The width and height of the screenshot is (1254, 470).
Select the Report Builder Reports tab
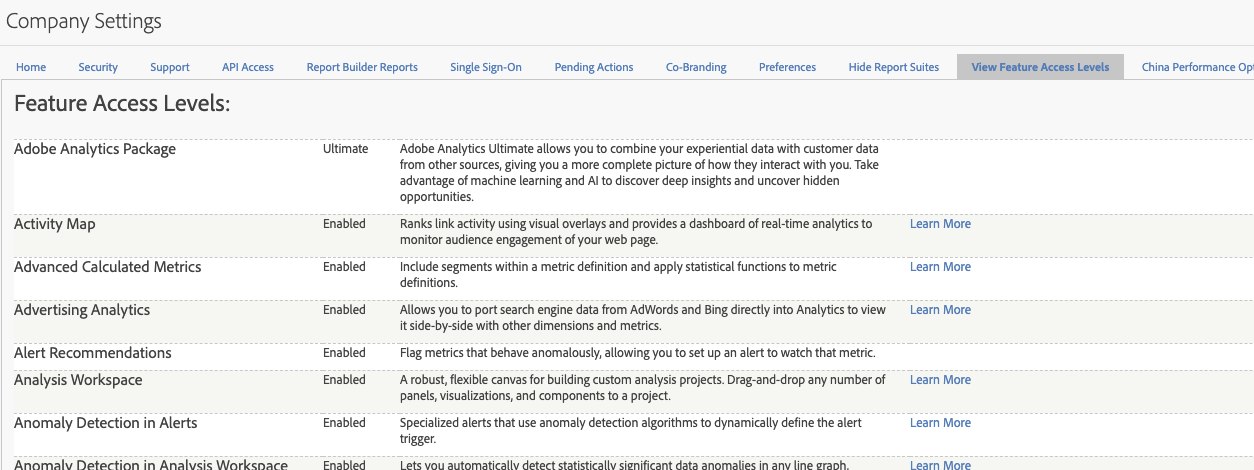(x=362, y=67)
